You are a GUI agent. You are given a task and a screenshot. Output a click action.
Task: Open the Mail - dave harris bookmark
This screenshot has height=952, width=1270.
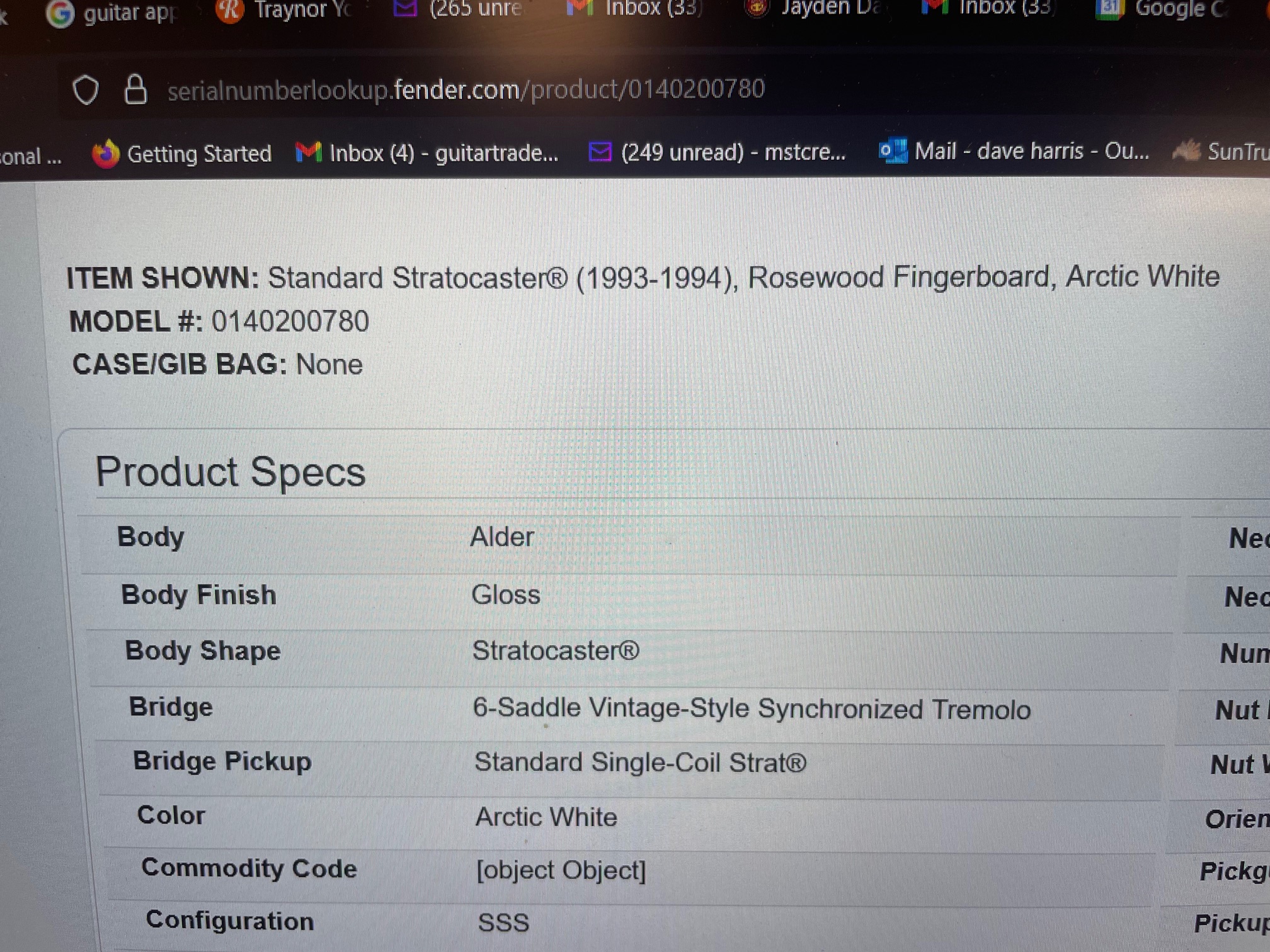[x=1031, y=151]
